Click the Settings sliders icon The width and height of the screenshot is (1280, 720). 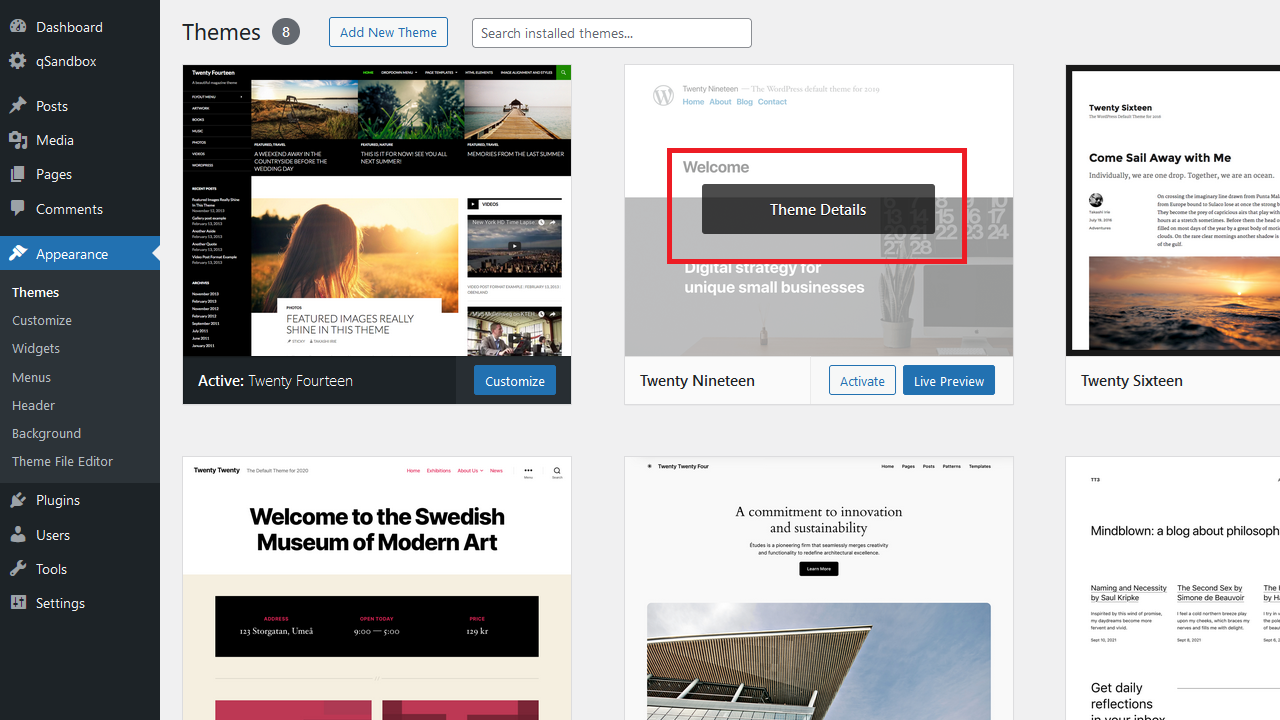(18, 603)
